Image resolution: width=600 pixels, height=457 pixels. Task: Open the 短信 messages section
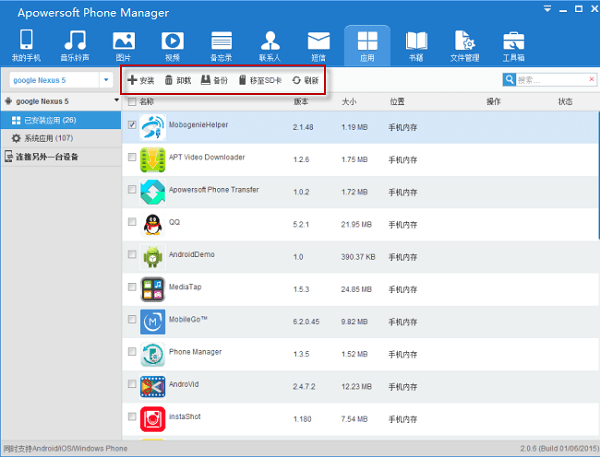tap(318, 46)
